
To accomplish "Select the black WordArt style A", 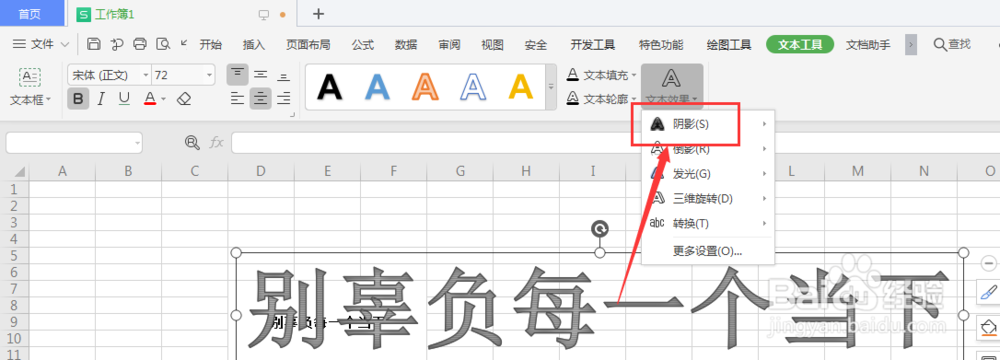I will [329, 87].
